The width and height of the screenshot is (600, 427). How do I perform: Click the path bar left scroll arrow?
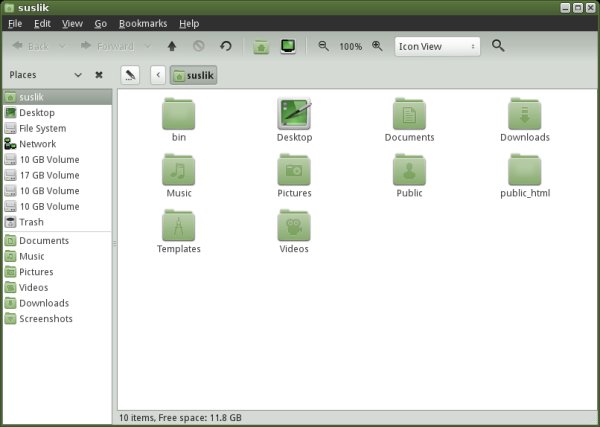pos(158,75)
